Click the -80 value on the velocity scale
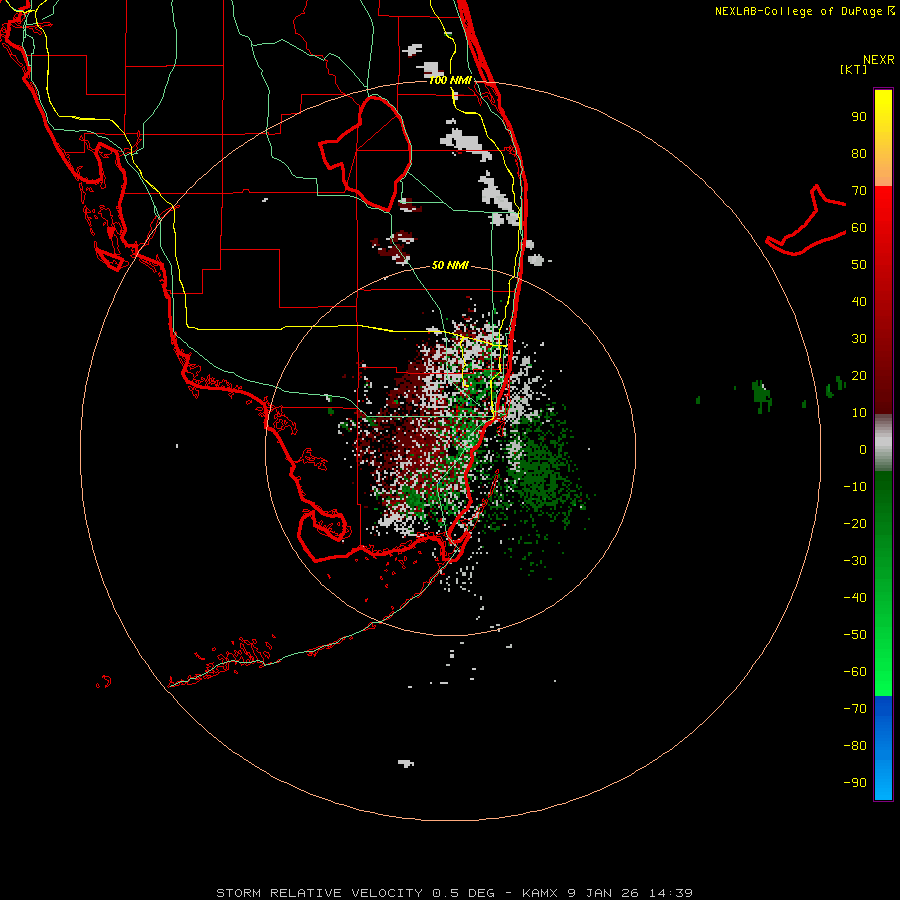 click(855, 746)
